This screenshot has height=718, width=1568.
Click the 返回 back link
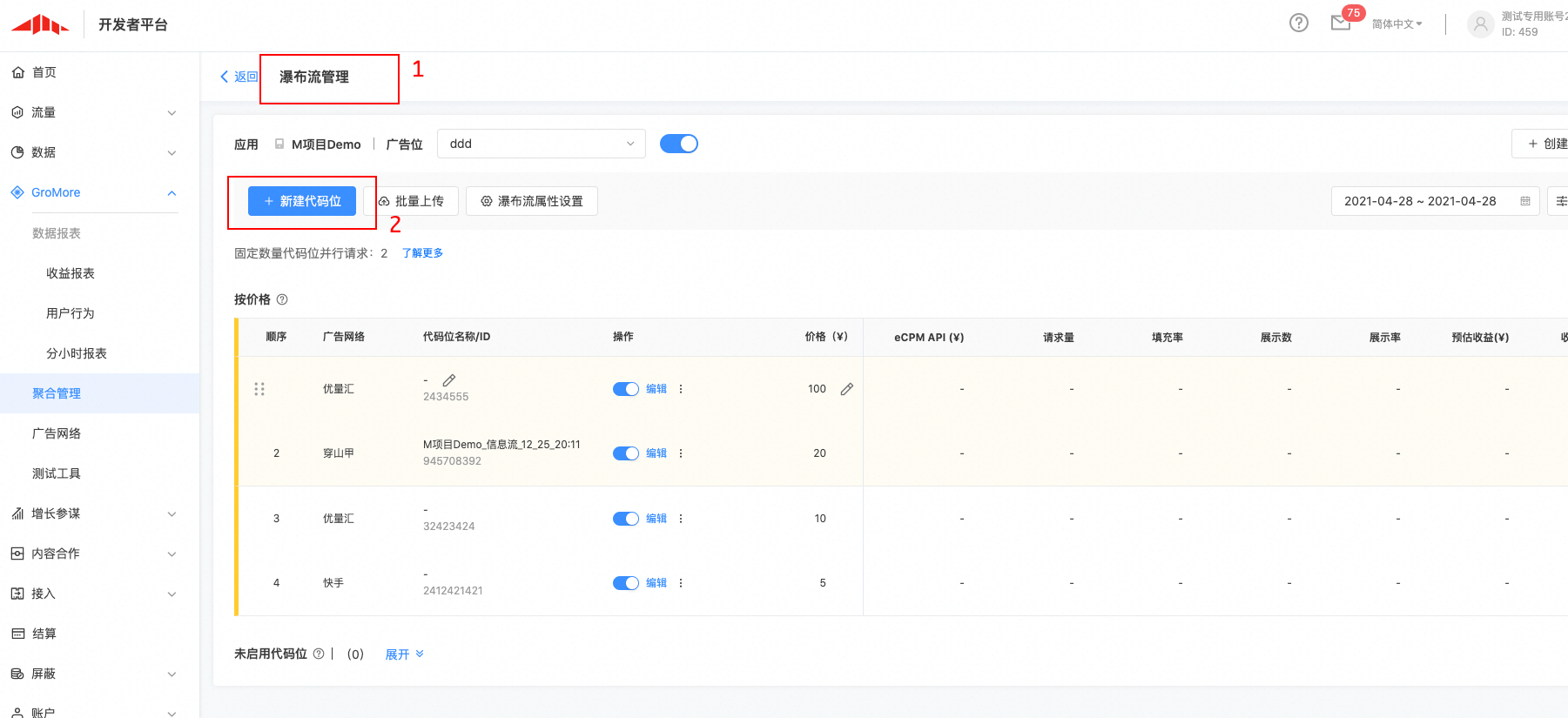pyautogui.click(x=239, y=77)
